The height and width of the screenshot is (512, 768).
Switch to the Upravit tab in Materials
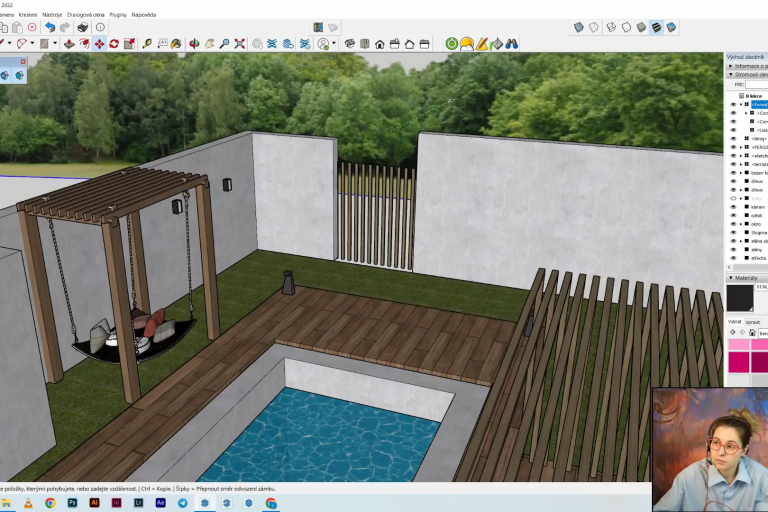pyautogui.click(x=751, y=322)
